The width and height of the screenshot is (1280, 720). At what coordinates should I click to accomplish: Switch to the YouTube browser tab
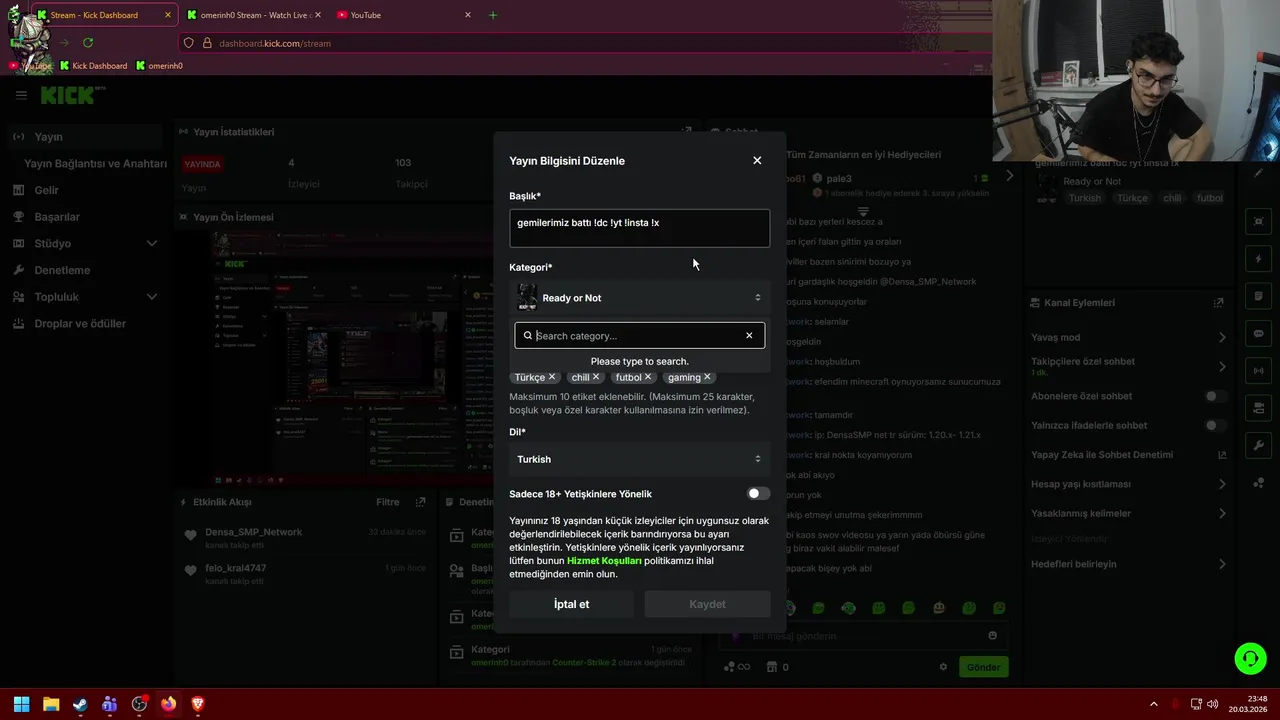[404, 15]
